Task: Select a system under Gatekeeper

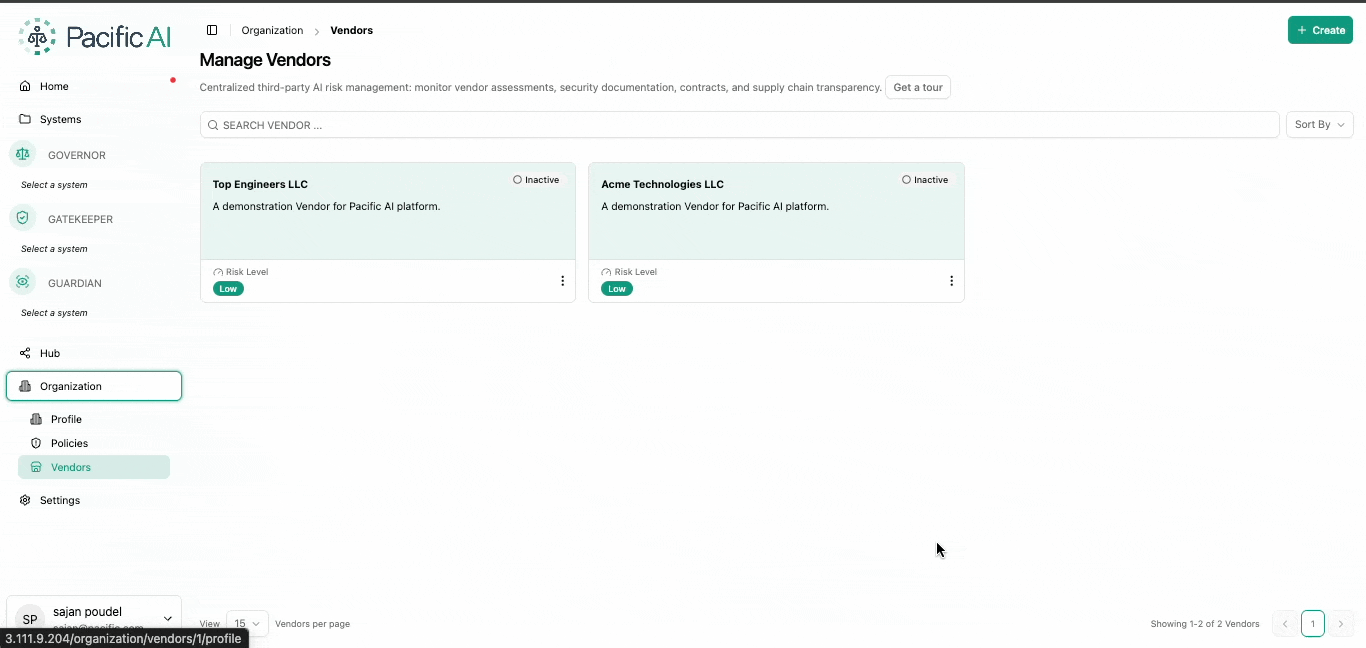Action: point(54,249)
